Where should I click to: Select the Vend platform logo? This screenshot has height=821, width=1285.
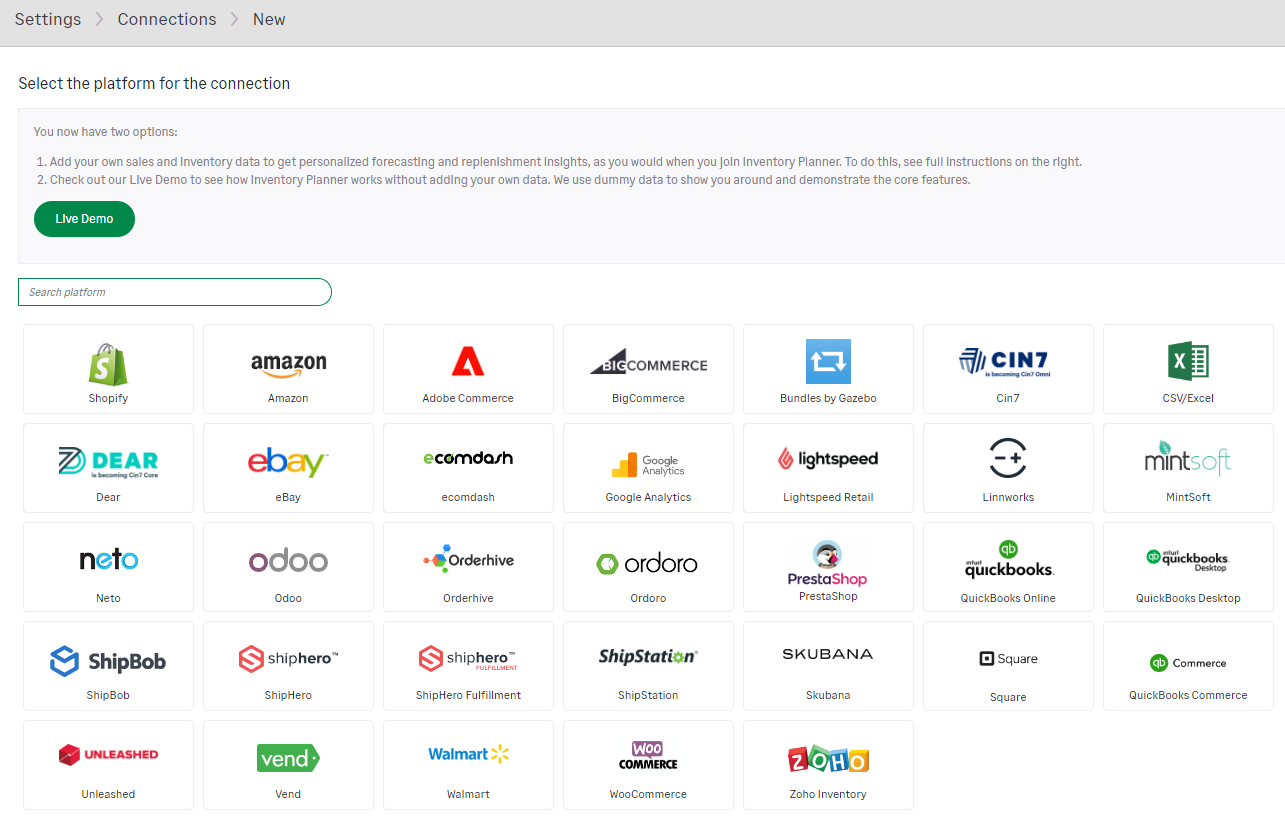[288, 758]
